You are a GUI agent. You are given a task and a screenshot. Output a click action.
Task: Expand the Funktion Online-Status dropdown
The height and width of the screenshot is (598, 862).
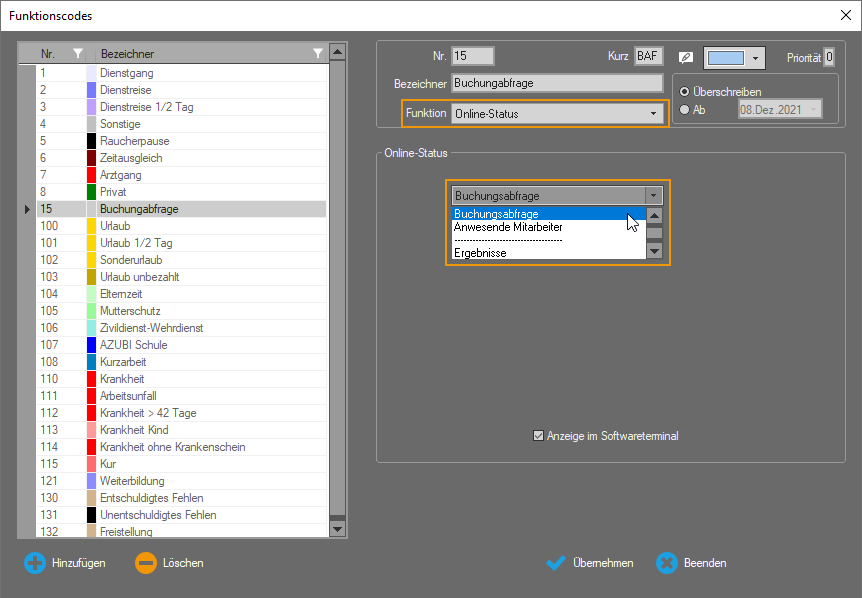point(654,114)
